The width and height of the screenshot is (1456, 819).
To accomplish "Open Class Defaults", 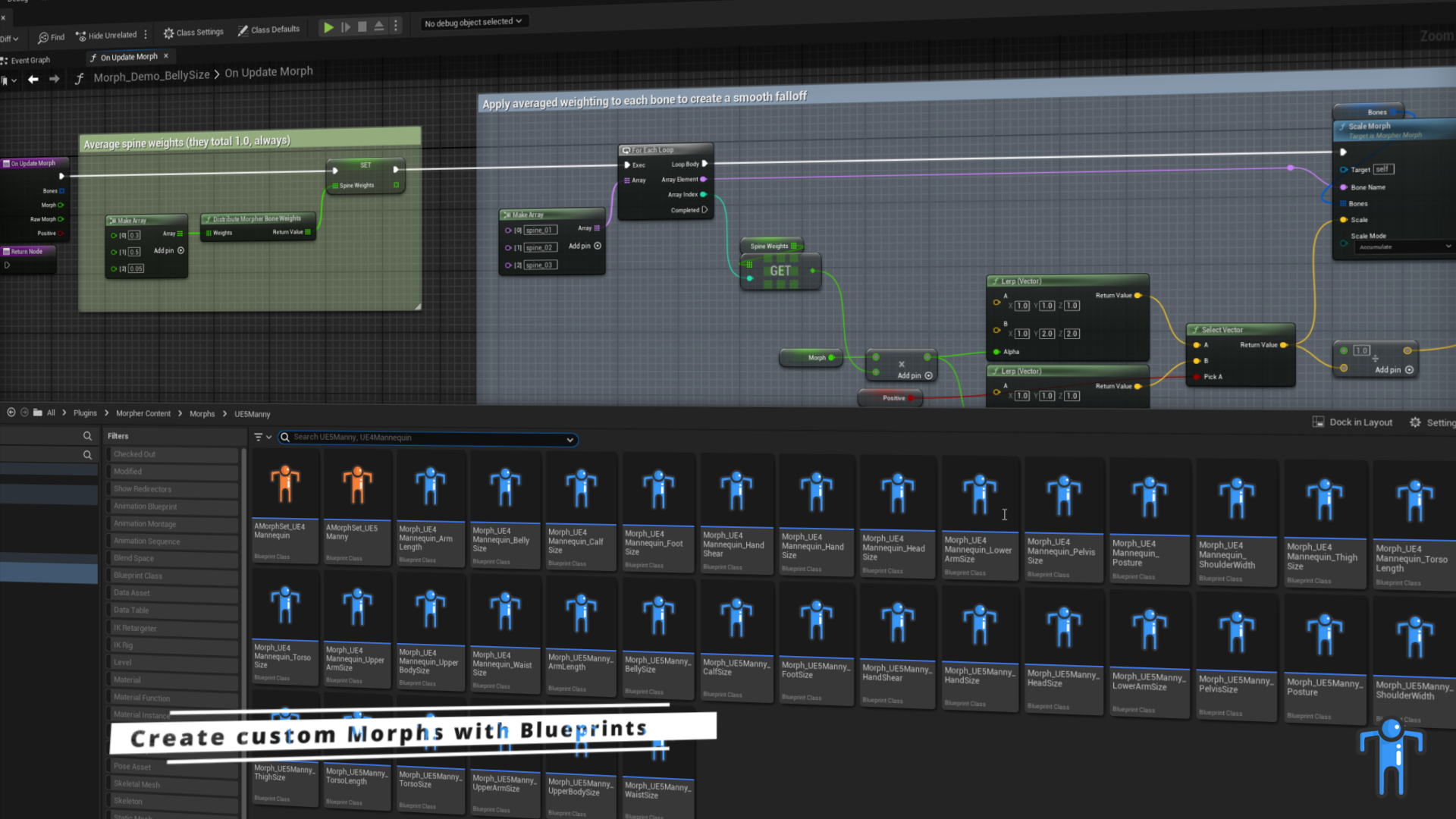I will 268,30.
